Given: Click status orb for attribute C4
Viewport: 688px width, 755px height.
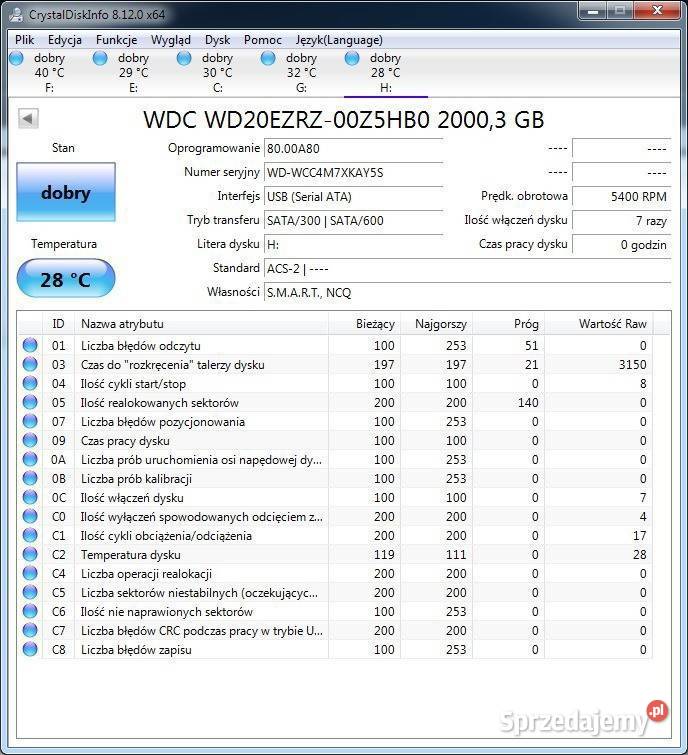Looking at the screenshot, I should tap(30, 573).
